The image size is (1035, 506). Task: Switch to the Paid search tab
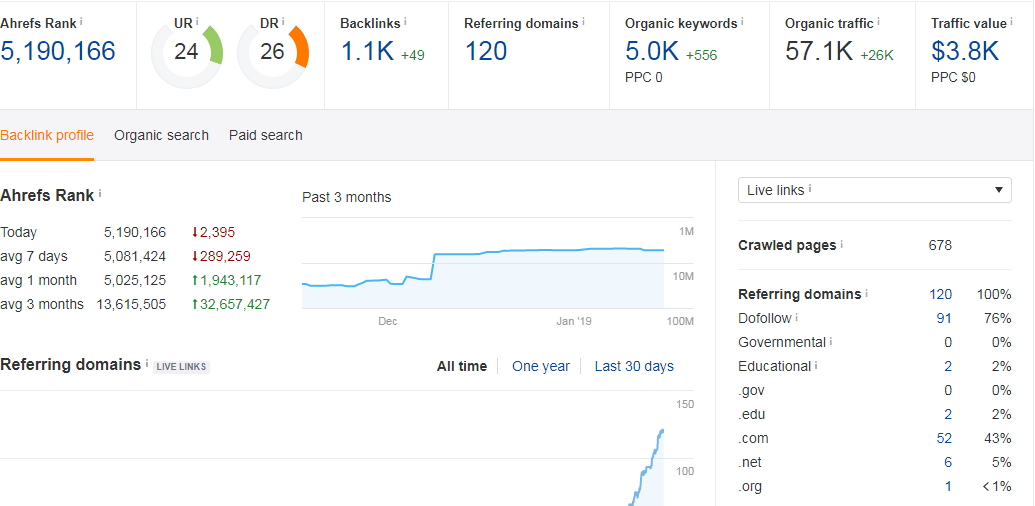coord(265,135)
